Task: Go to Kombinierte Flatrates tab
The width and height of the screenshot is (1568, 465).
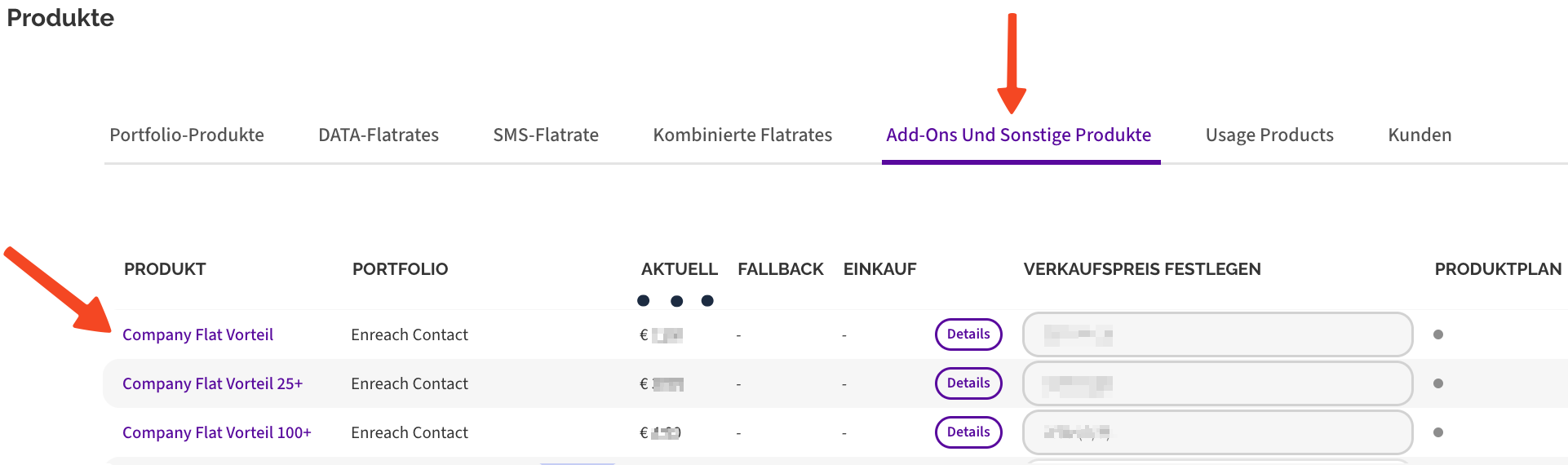Action: pyautogui.click(x=742, y=135)
